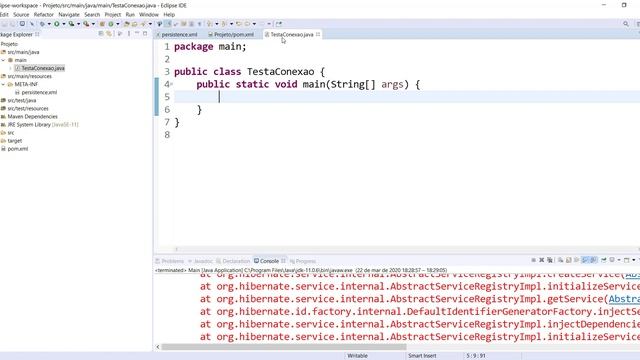Click the Console scrollbar left arrow
The image size is (640, 360).
(x=158, y=347)
